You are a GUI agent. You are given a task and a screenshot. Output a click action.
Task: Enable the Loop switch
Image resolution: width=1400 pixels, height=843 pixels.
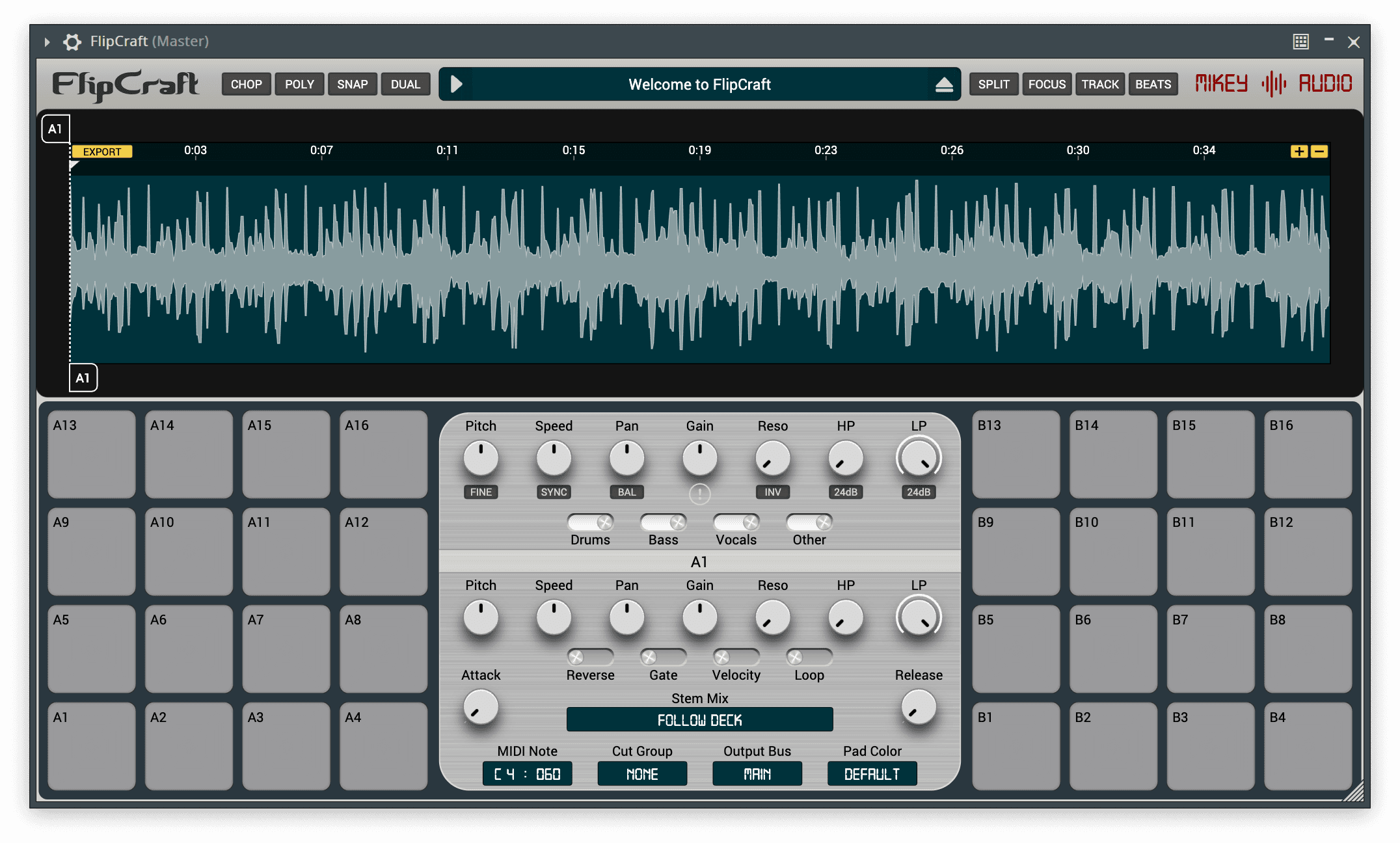point(809,657)
